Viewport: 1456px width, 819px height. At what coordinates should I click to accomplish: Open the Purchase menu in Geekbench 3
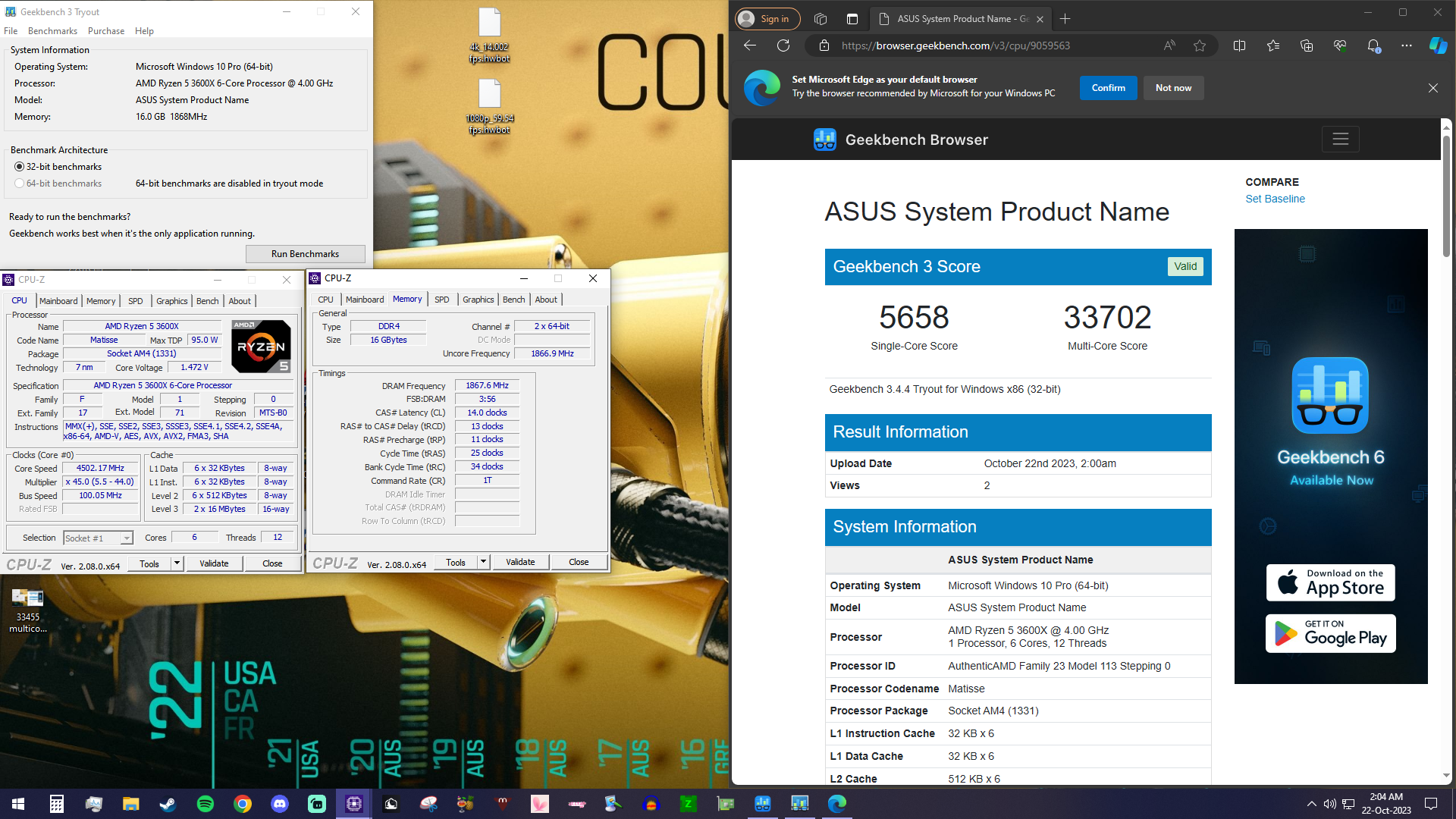[106, 31]
